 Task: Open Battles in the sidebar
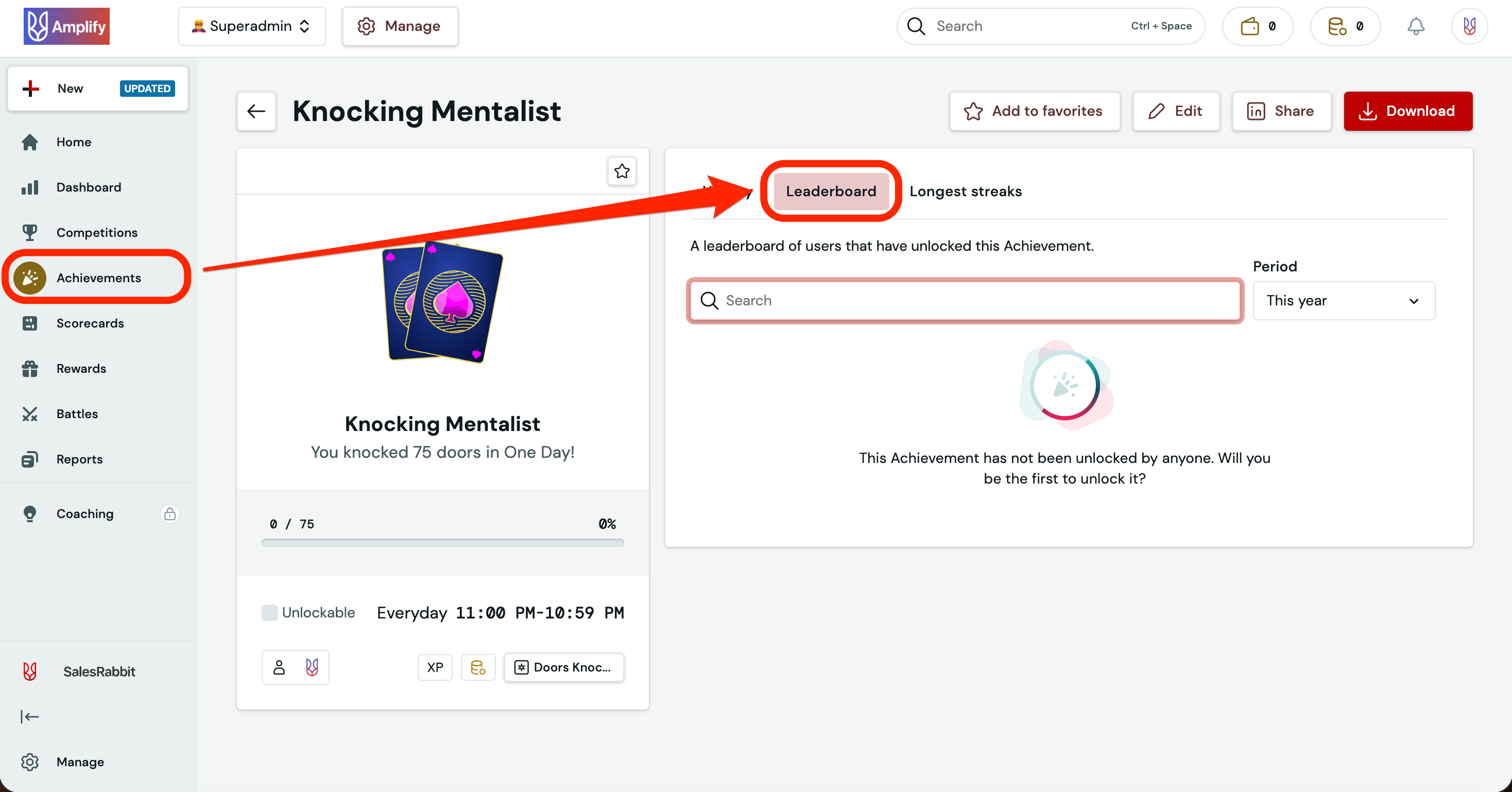pos(77,414)
